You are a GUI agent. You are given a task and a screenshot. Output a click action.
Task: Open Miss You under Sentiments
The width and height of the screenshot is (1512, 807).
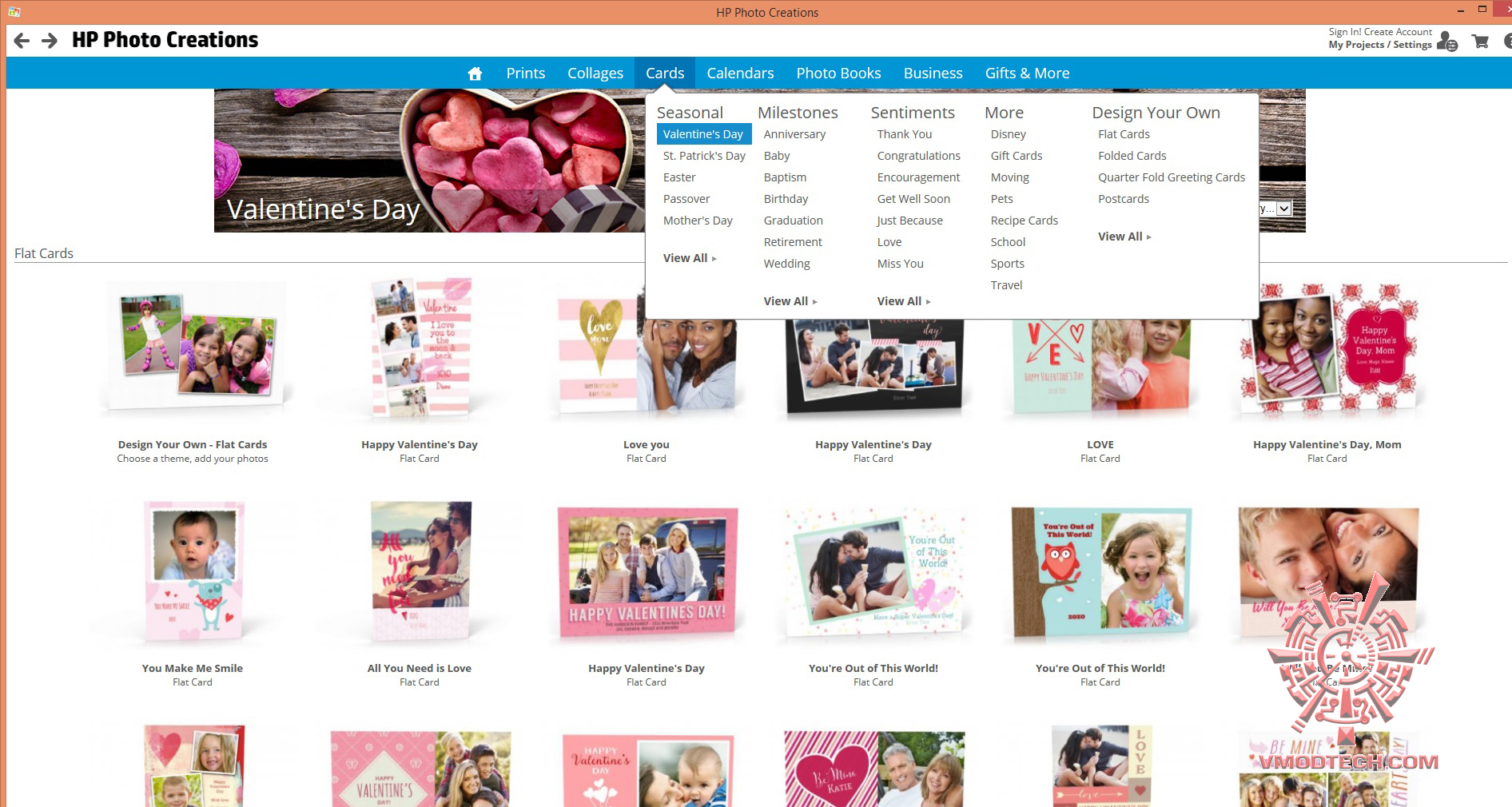pos(901,264)
